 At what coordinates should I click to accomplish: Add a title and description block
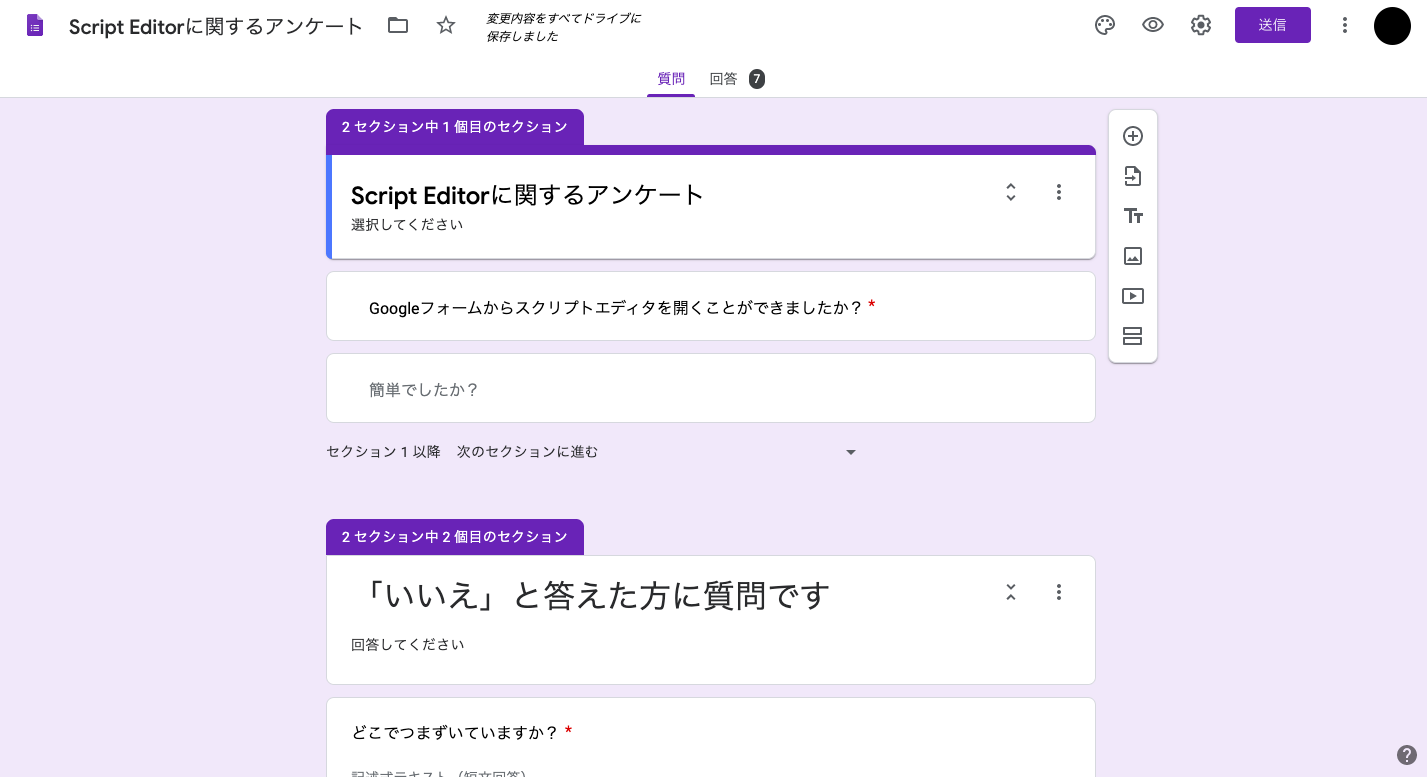[1133, 216]
